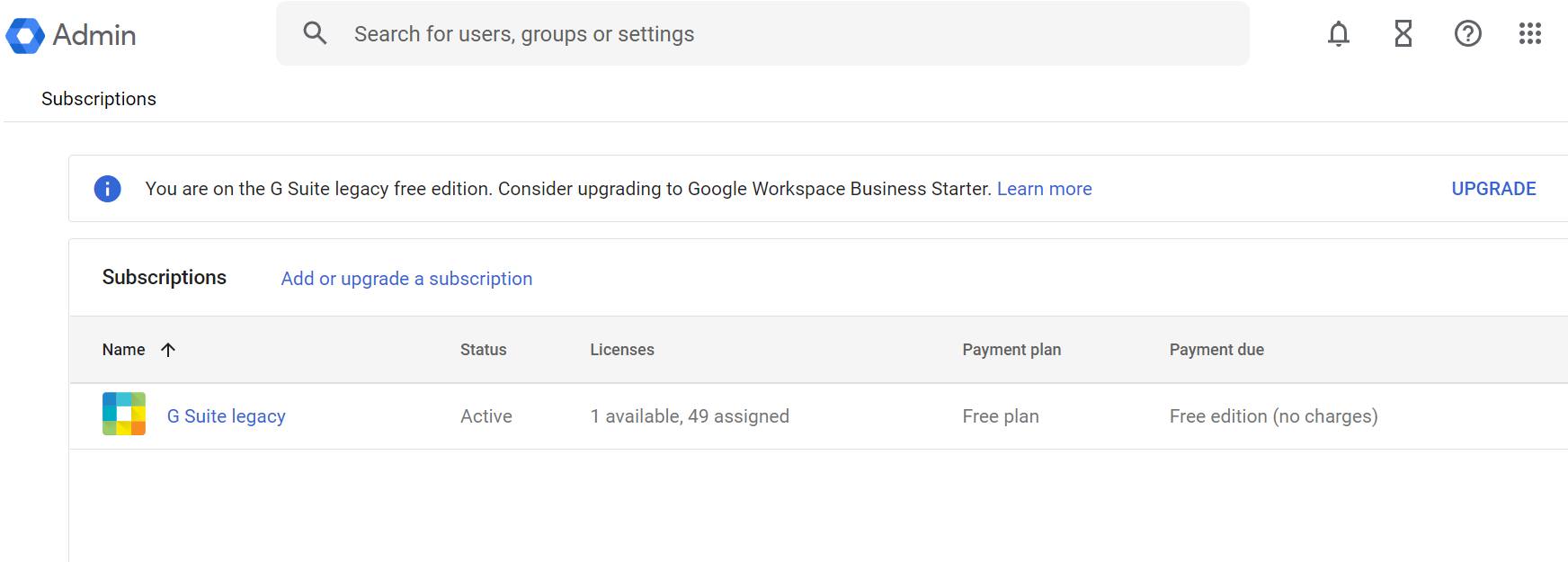
Task: Click the Subscriptions breadcrumb title
Action: coord(99,99)
